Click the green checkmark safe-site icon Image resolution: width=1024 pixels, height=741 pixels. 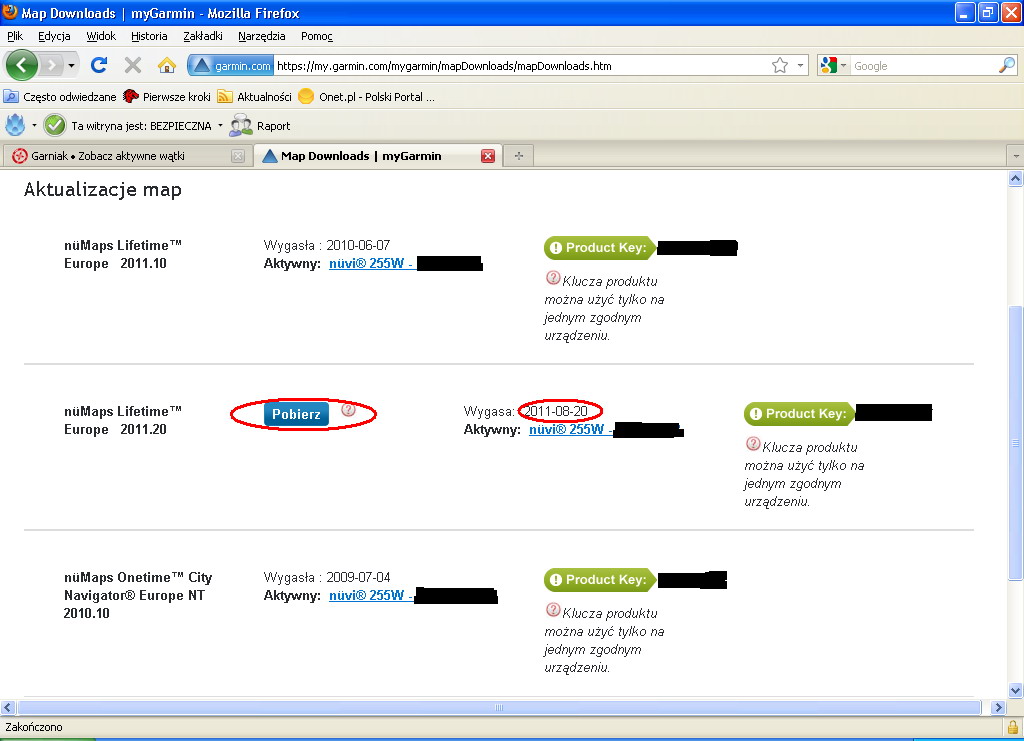55,125
